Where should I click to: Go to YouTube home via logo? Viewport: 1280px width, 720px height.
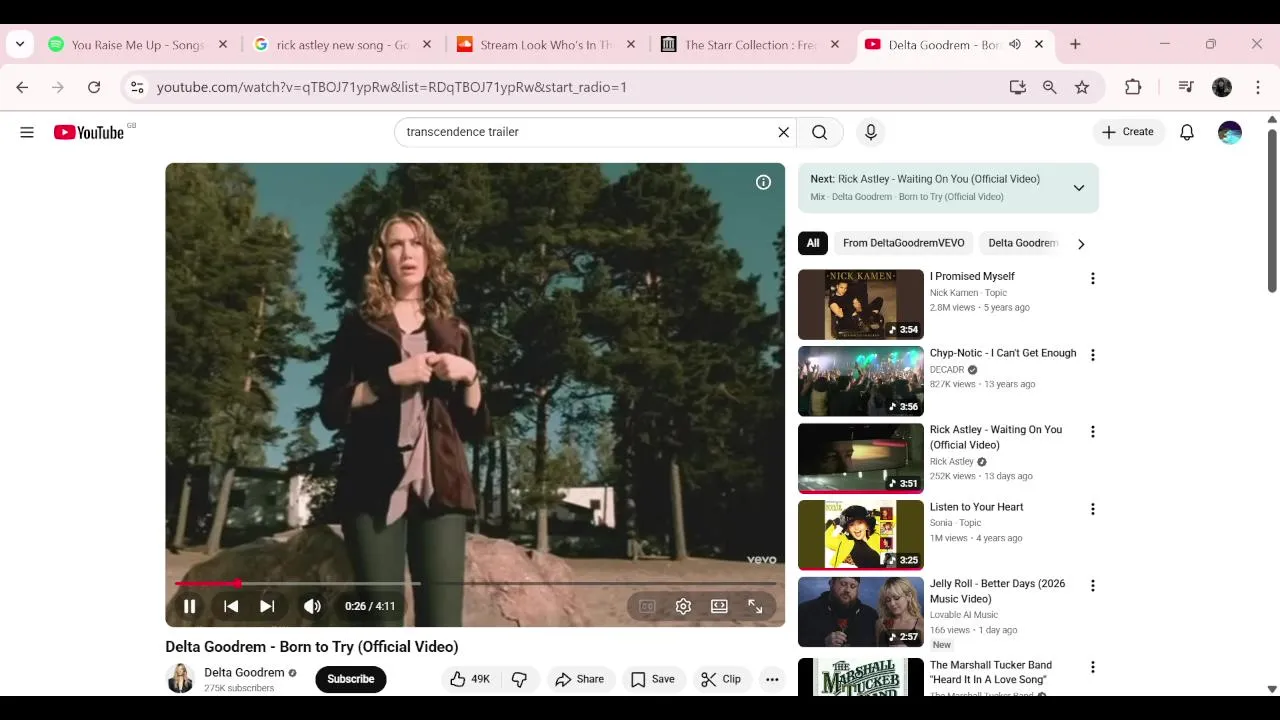coord(90,132)
